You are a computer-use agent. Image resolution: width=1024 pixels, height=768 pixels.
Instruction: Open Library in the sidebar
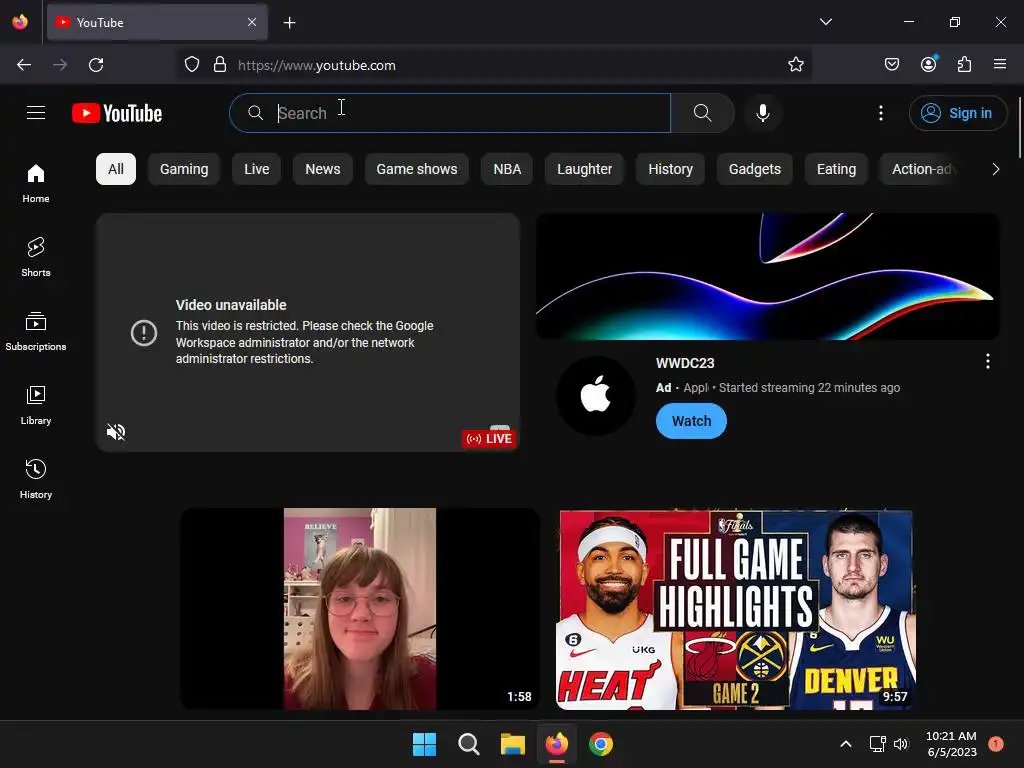(36, 405)
